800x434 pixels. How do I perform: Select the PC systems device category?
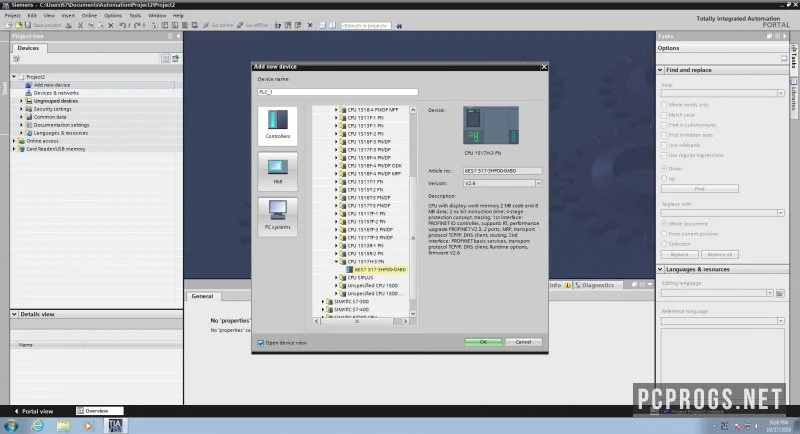coord(278,217)
